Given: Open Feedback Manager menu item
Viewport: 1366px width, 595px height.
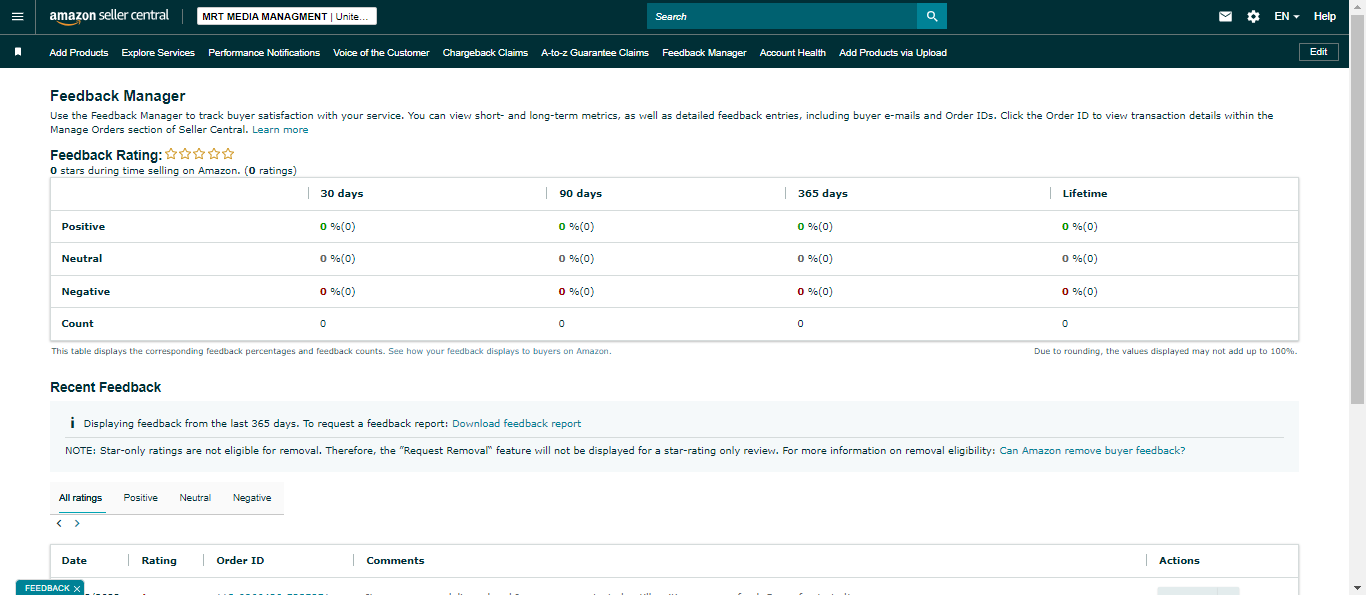Looking at the screenshot, I should (x=704, y=53).
